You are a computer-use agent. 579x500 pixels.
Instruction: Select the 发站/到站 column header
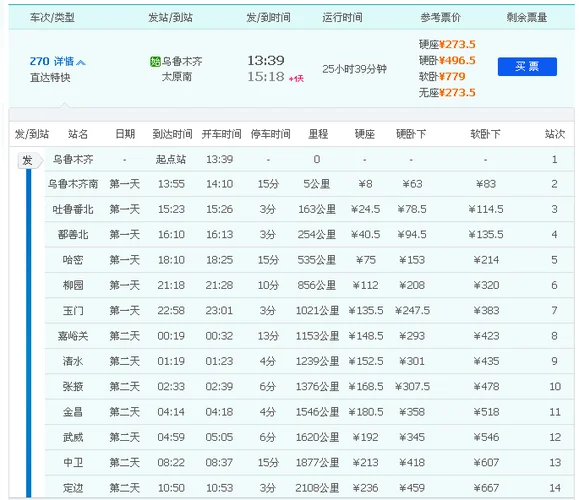[x=170, y=17]
